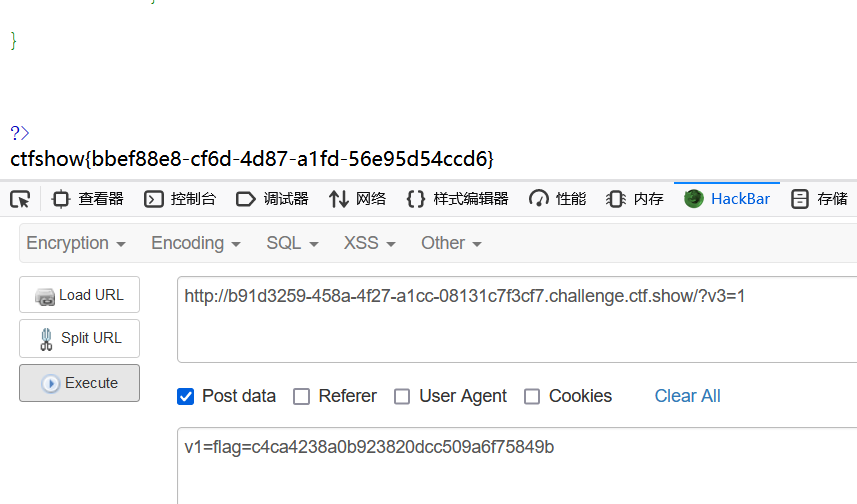Screen dimensions: 857x504
Task: Click the HackBar green icon
Action: click(x=694, y=198)
